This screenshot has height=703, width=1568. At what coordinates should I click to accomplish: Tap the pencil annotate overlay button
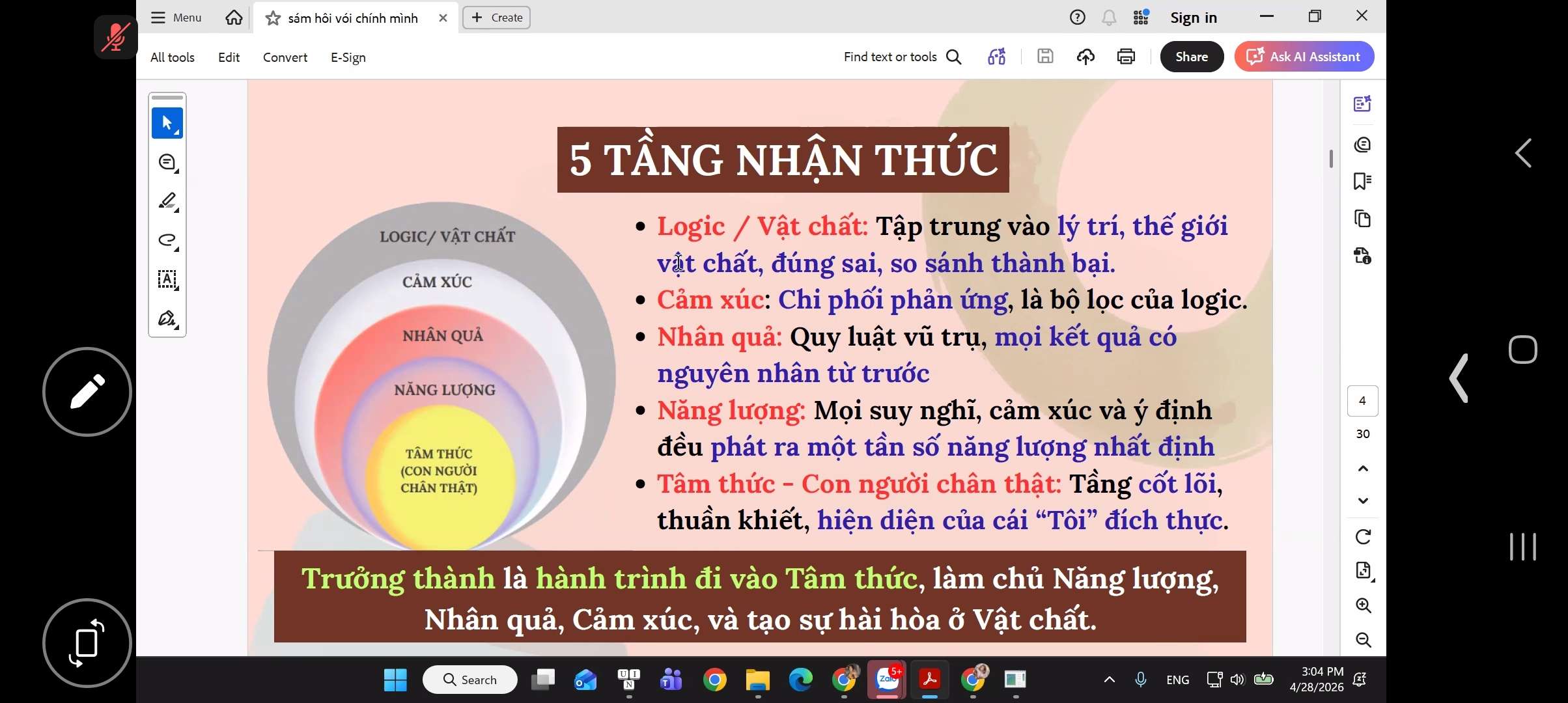pos(87,392)
